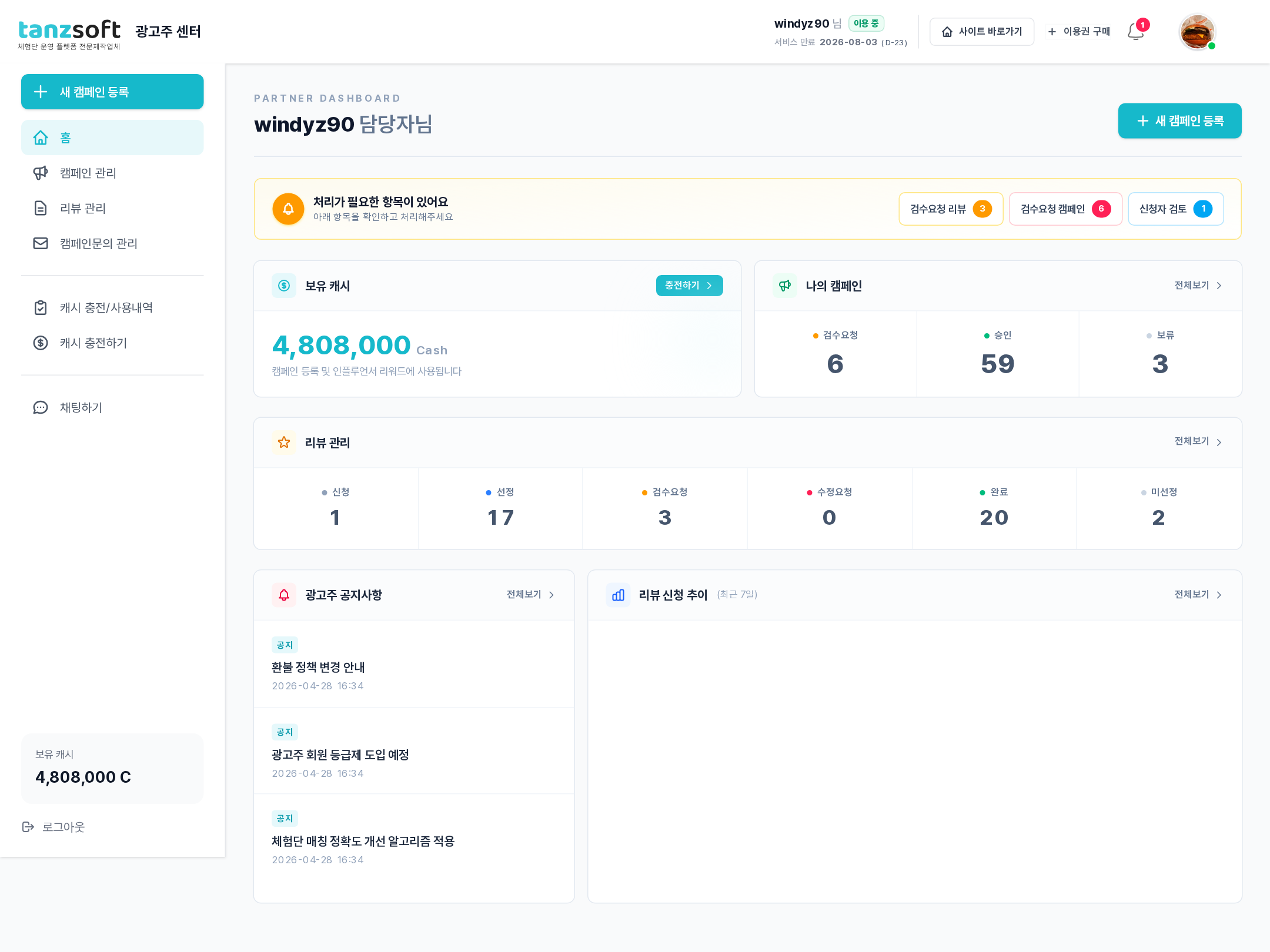This screenshot has height=952, width=1270.
Task: Open notice 환불 정책 변경 안내
Action: (x=414, y=664)
